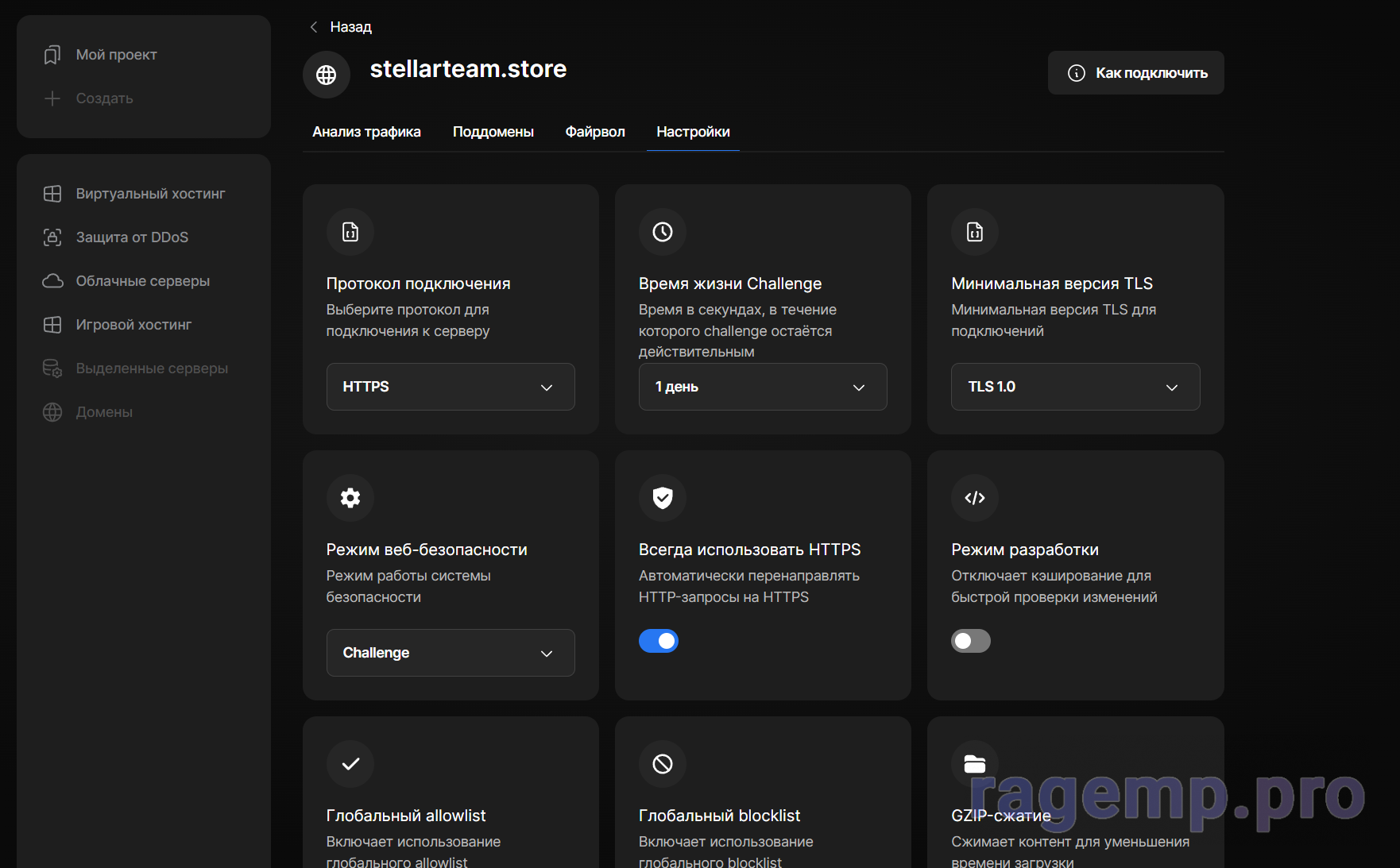This screenshot has height=868, width=1400.
Task: Open Облачные серверы section
Action: pos(143,281)
